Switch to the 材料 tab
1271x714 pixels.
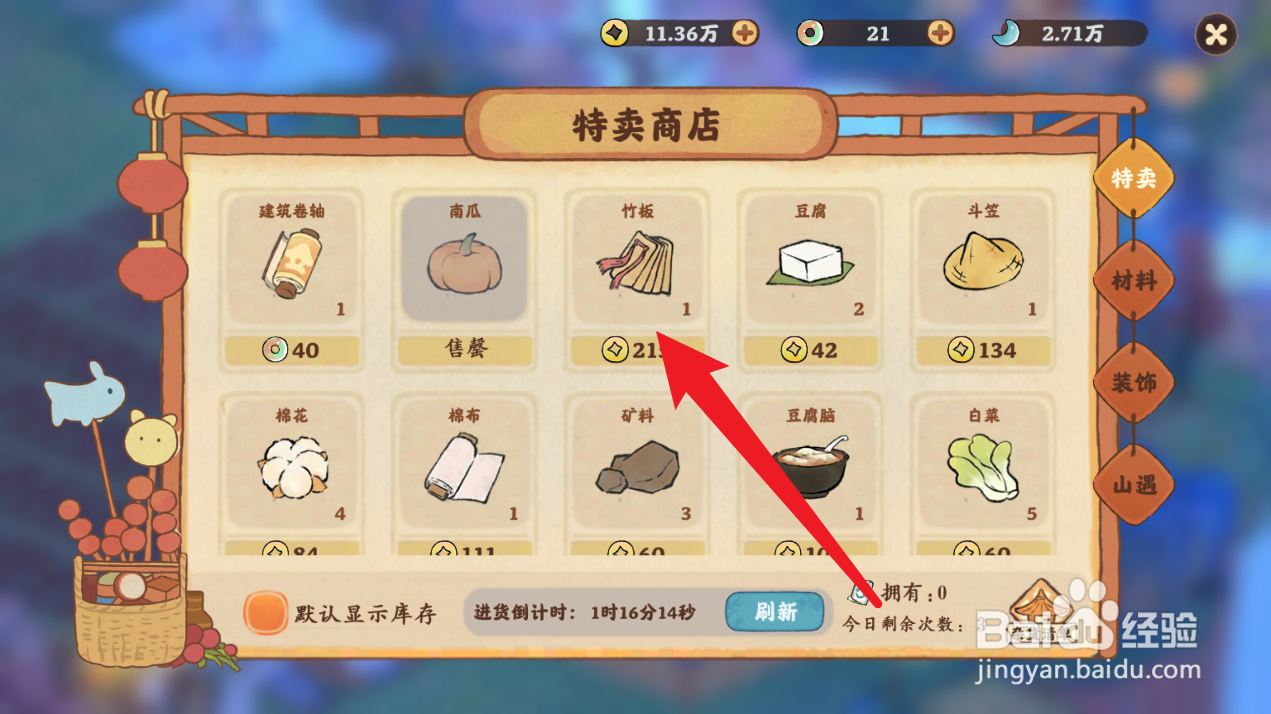[x=1134, y=281]
